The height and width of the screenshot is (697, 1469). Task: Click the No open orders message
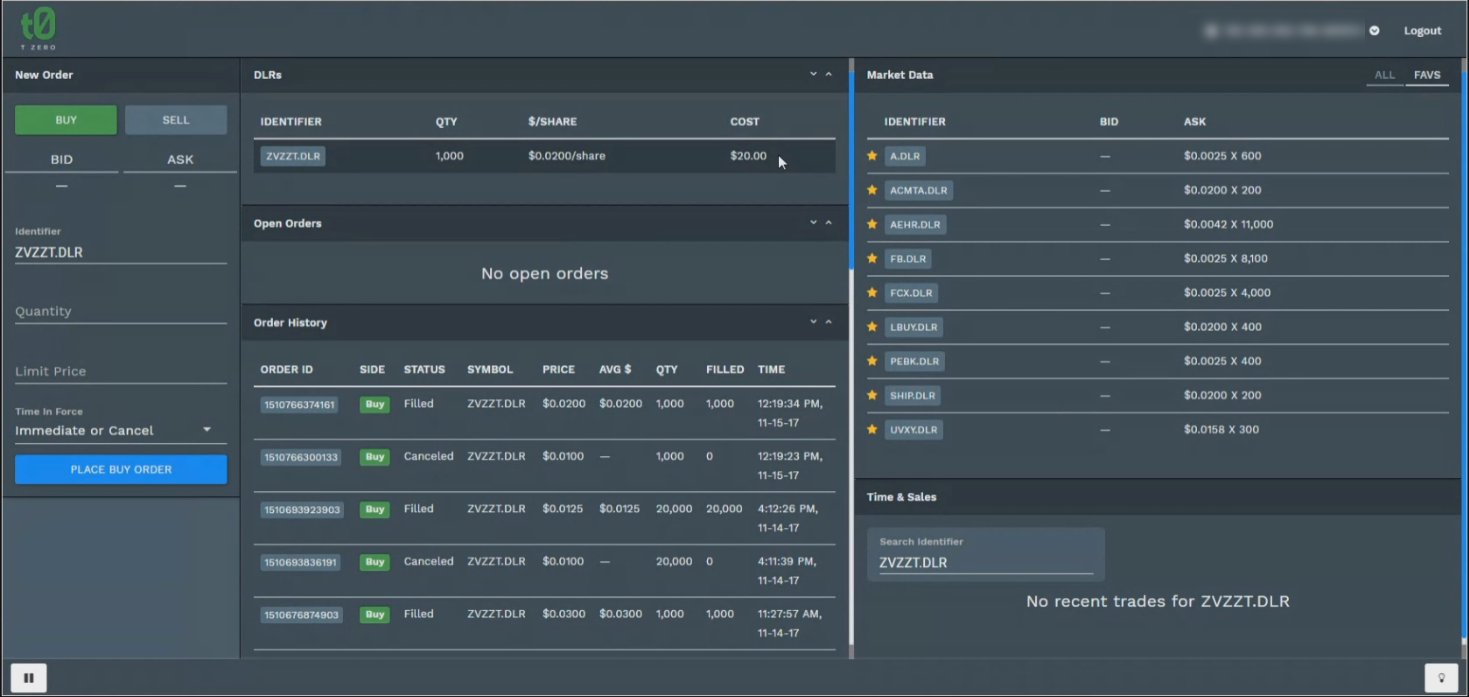click(545, 273)
